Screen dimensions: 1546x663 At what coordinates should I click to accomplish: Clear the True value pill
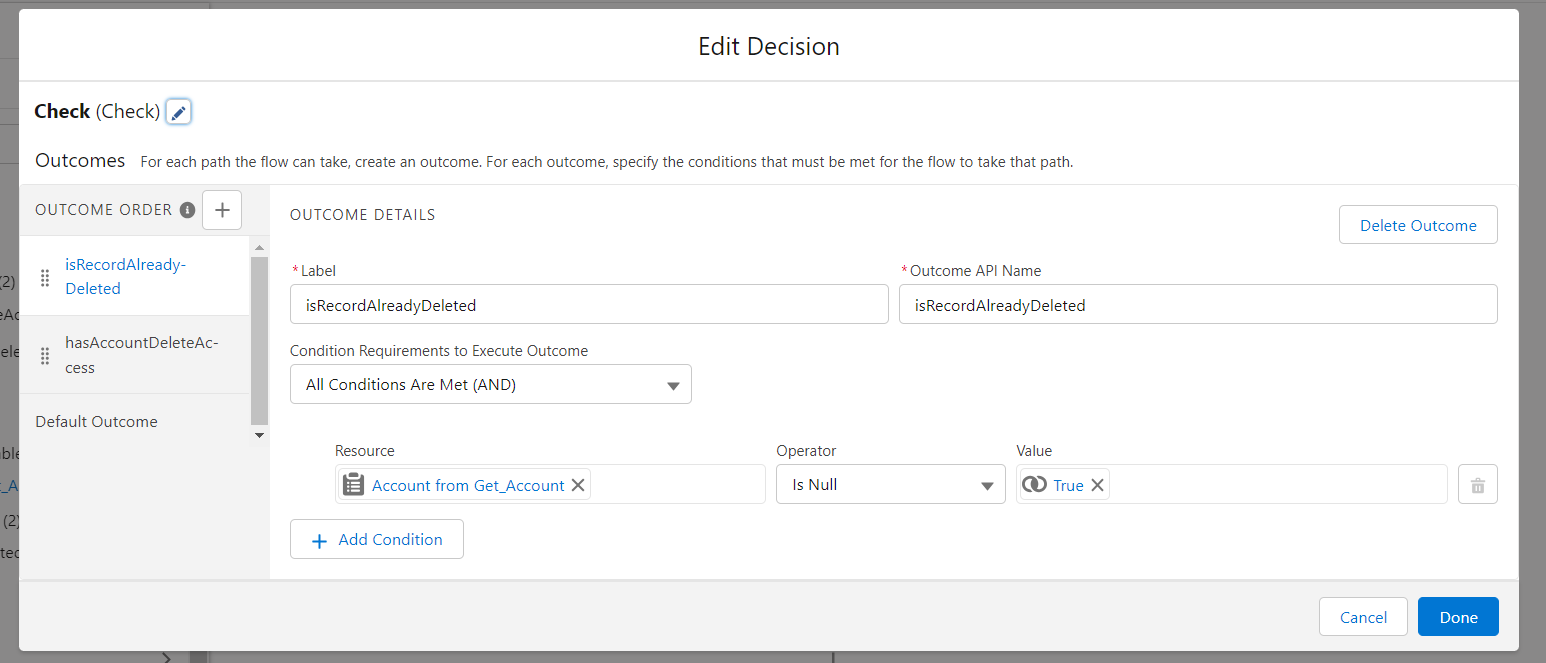point(1097,485)
